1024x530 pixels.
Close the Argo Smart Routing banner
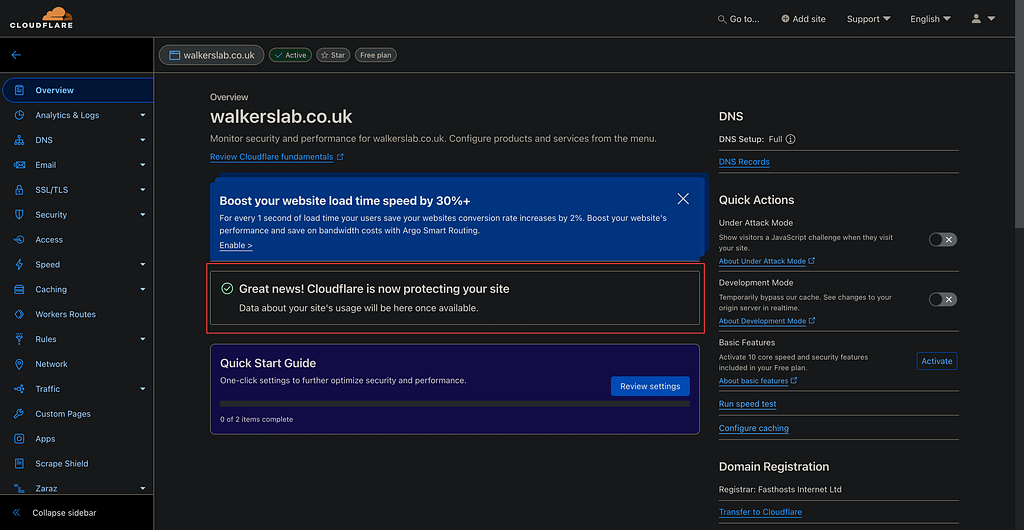click(x=683, y=199)
